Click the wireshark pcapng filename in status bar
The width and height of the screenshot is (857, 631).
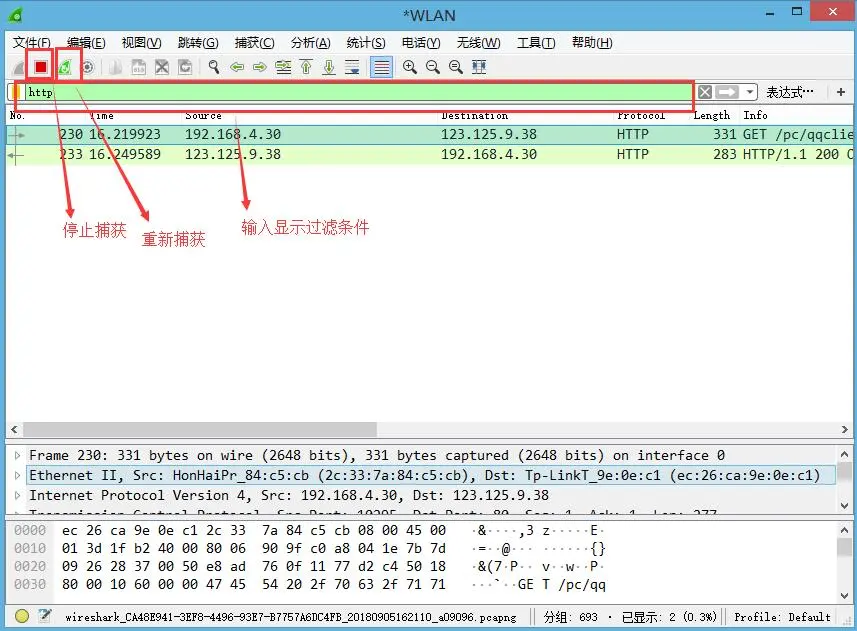[x=290, y=617]
